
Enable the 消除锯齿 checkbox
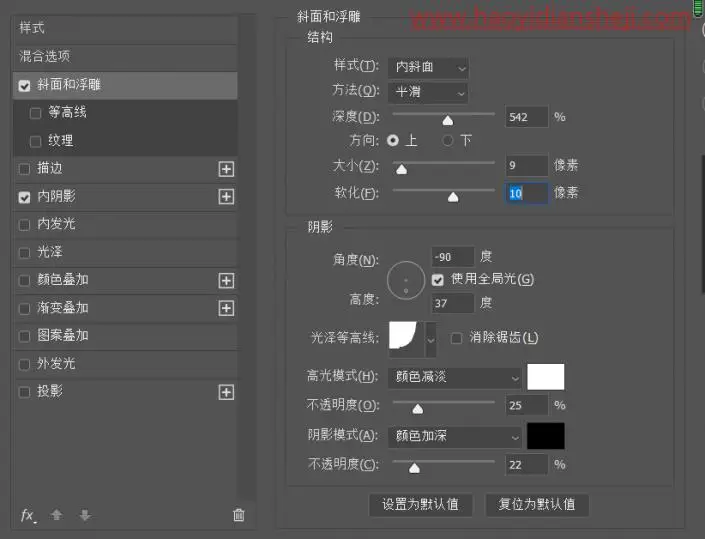(x=456, y=338)
